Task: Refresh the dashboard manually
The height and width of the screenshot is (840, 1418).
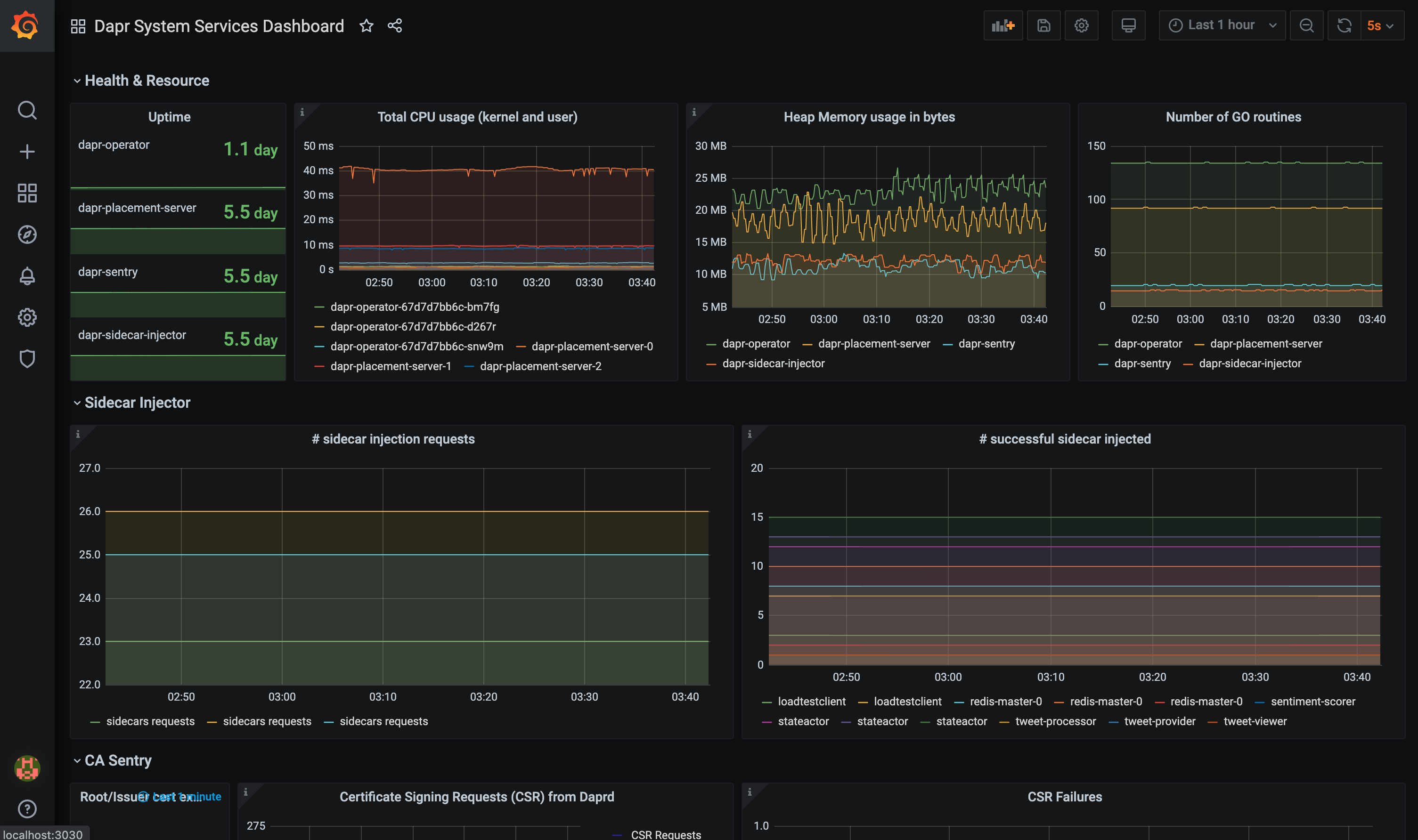Action: tap(1345, 25)
